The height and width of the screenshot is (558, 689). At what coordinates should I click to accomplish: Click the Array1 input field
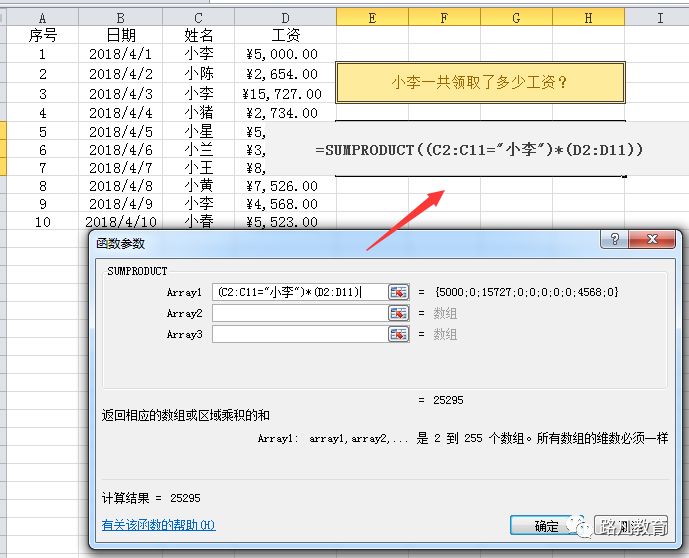click(299, 292)
